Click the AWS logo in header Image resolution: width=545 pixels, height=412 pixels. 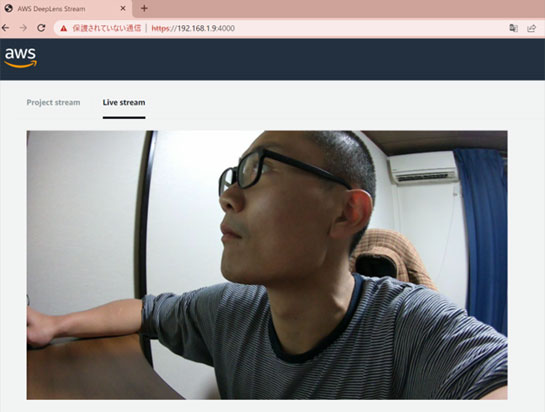pyautogui.click(x=21, y=57)
